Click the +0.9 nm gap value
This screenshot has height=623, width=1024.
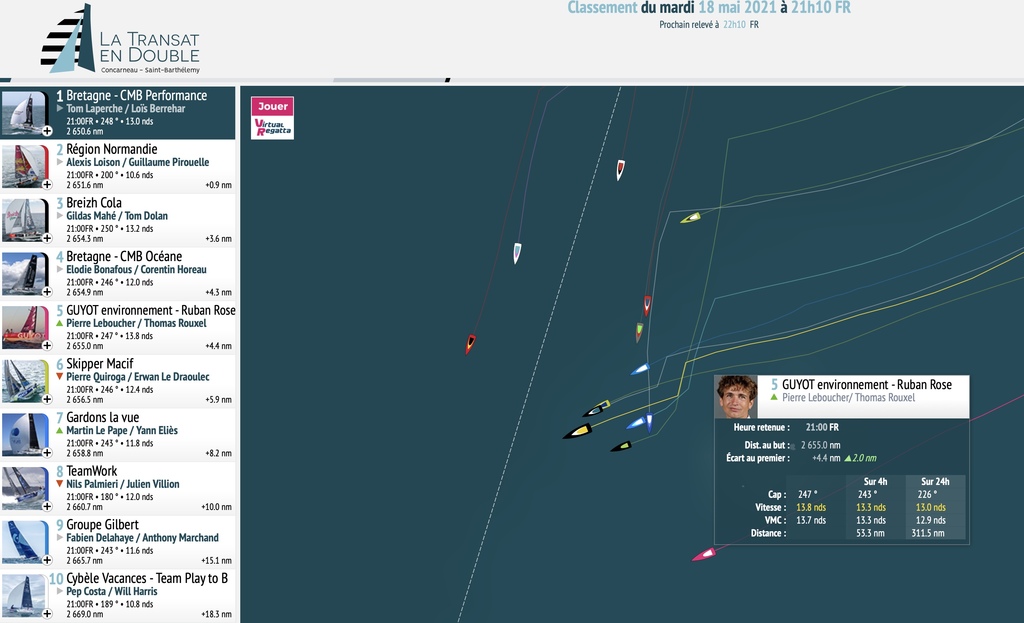pos(218,185)
